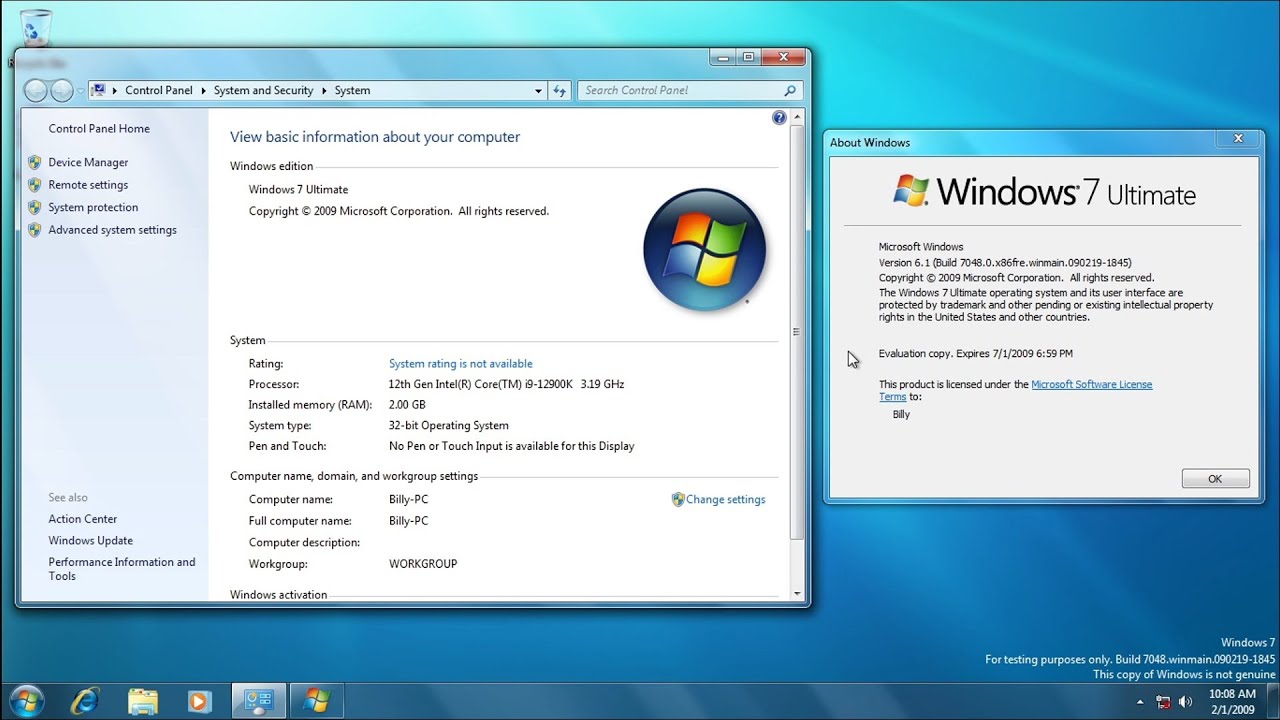Open Control Panel Home link
The width and height of the screenshot is (1280, 720).
(x=99, y=128)
